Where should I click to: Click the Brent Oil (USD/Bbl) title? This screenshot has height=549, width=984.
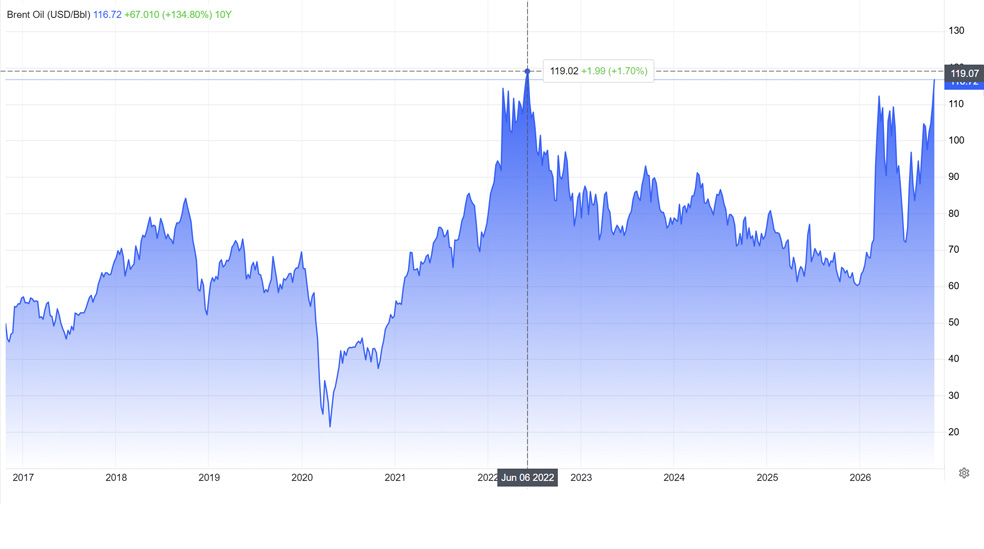pyautogui.click(x=49, y=14)
